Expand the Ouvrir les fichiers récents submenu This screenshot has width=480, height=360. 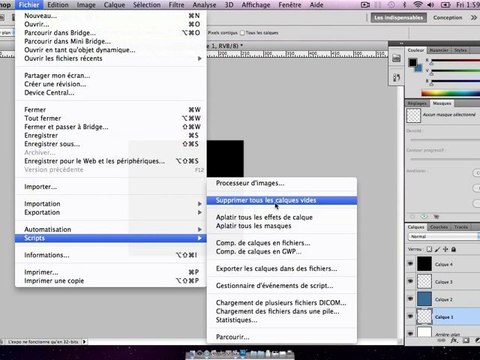click(112, 58)
